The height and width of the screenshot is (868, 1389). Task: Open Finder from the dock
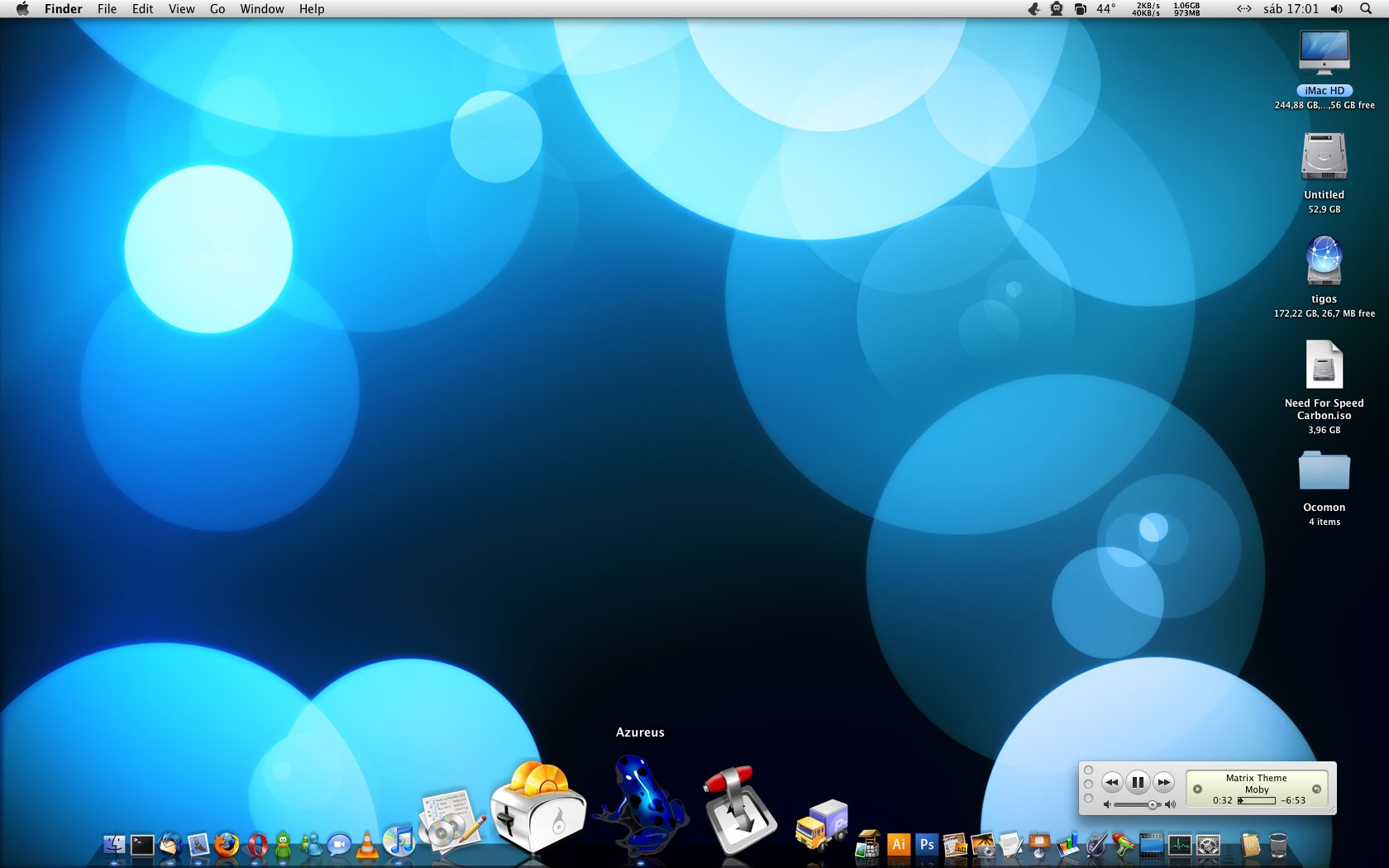114,845
